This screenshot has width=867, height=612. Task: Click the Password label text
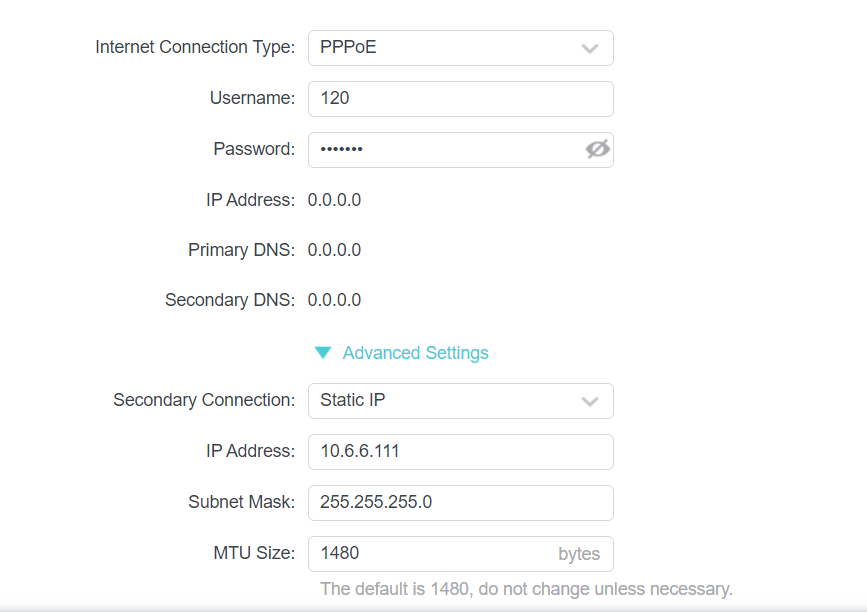[254, 149]
